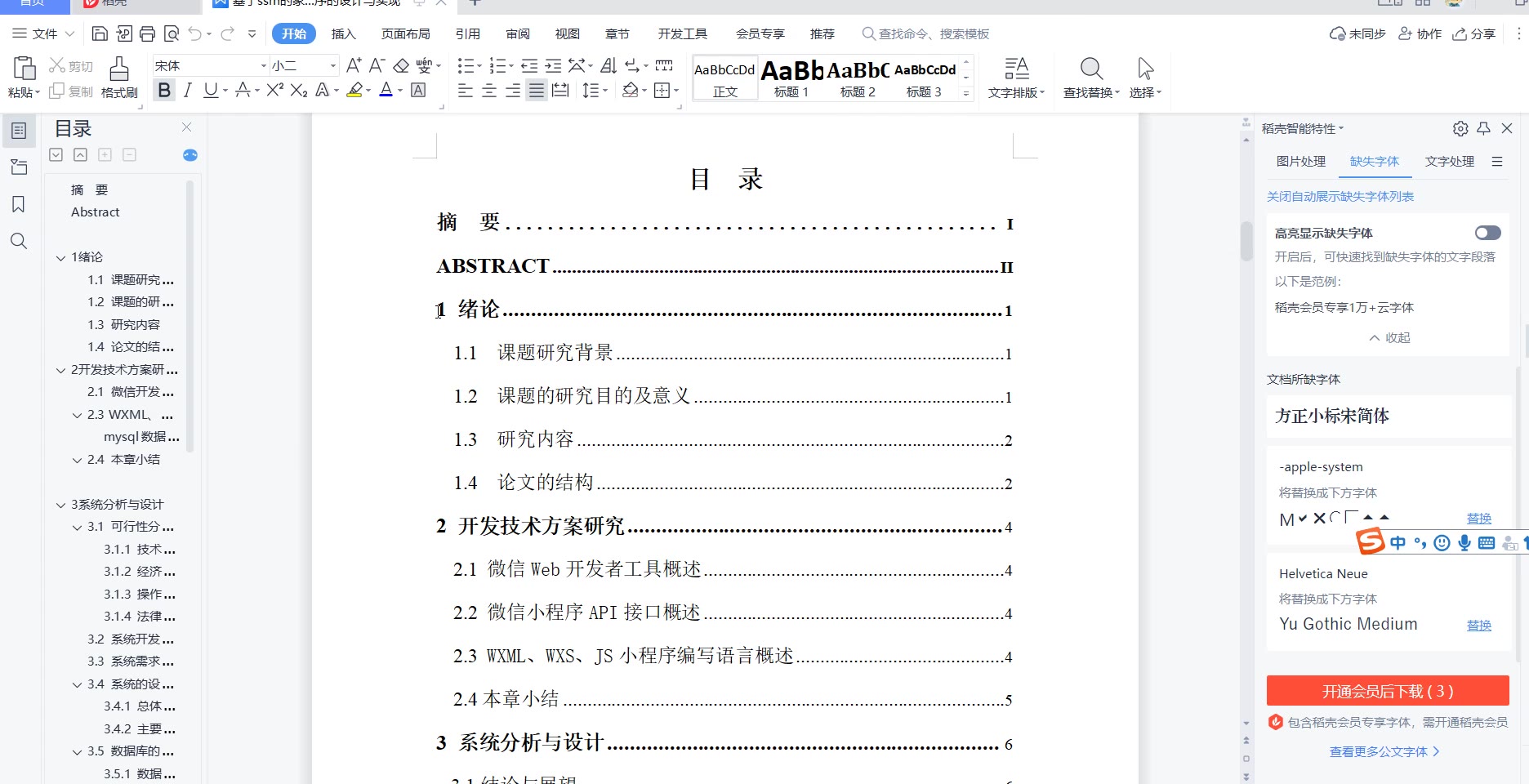This screenshot has width=1529, height=784.
Task: Align paragraph text left
Action: click(x=466, y=90)
